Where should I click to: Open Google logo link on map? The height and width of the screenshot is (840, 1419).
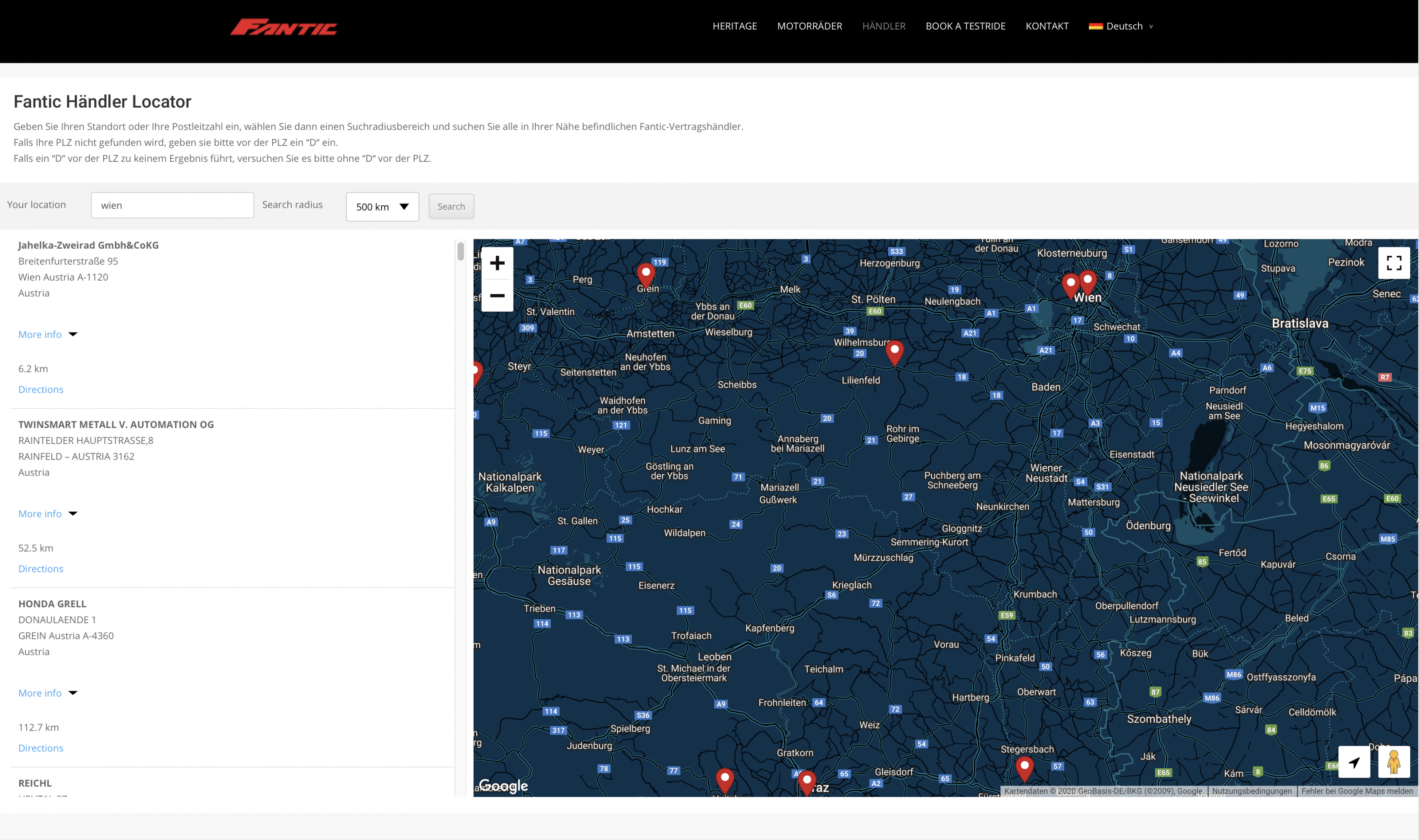click(x=503, y=785)
